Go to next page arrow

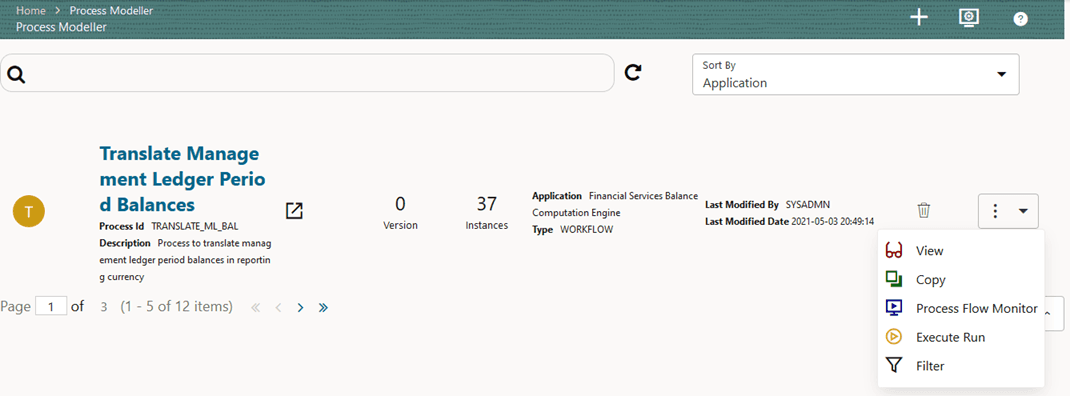point(300,308)
